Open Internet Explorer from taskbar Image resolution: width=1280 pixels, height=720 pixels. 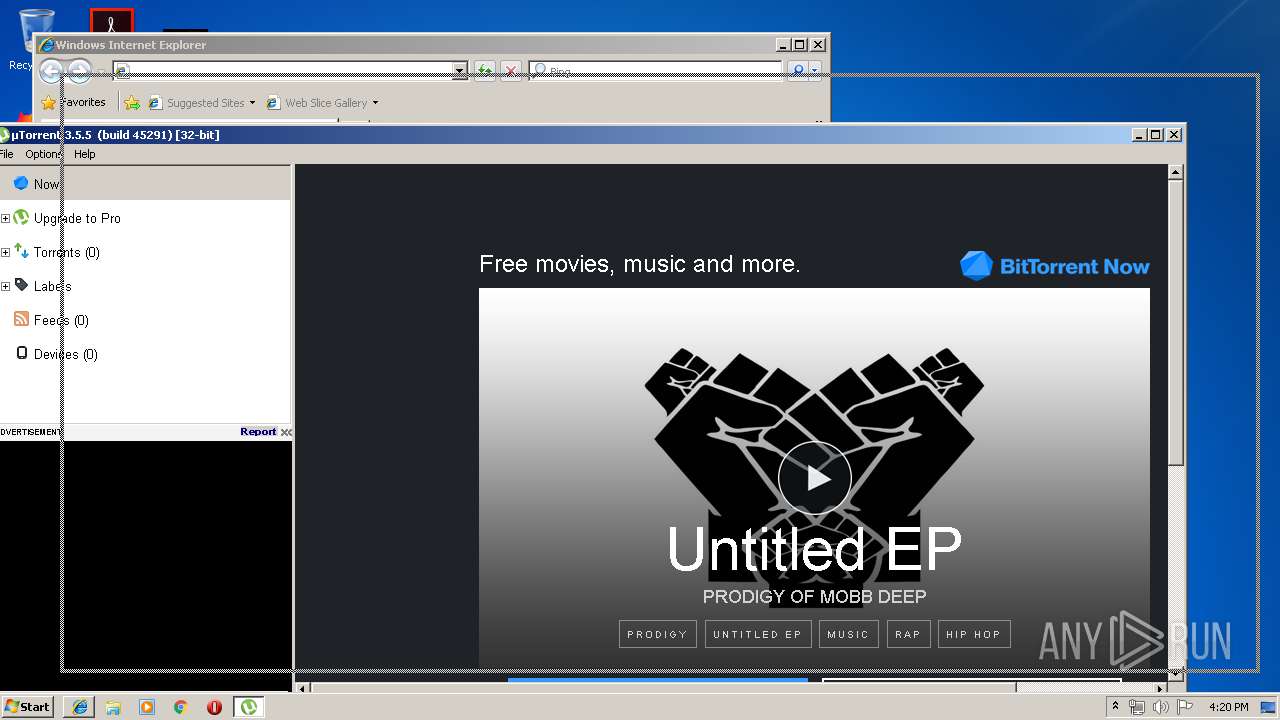coord(80,707)
